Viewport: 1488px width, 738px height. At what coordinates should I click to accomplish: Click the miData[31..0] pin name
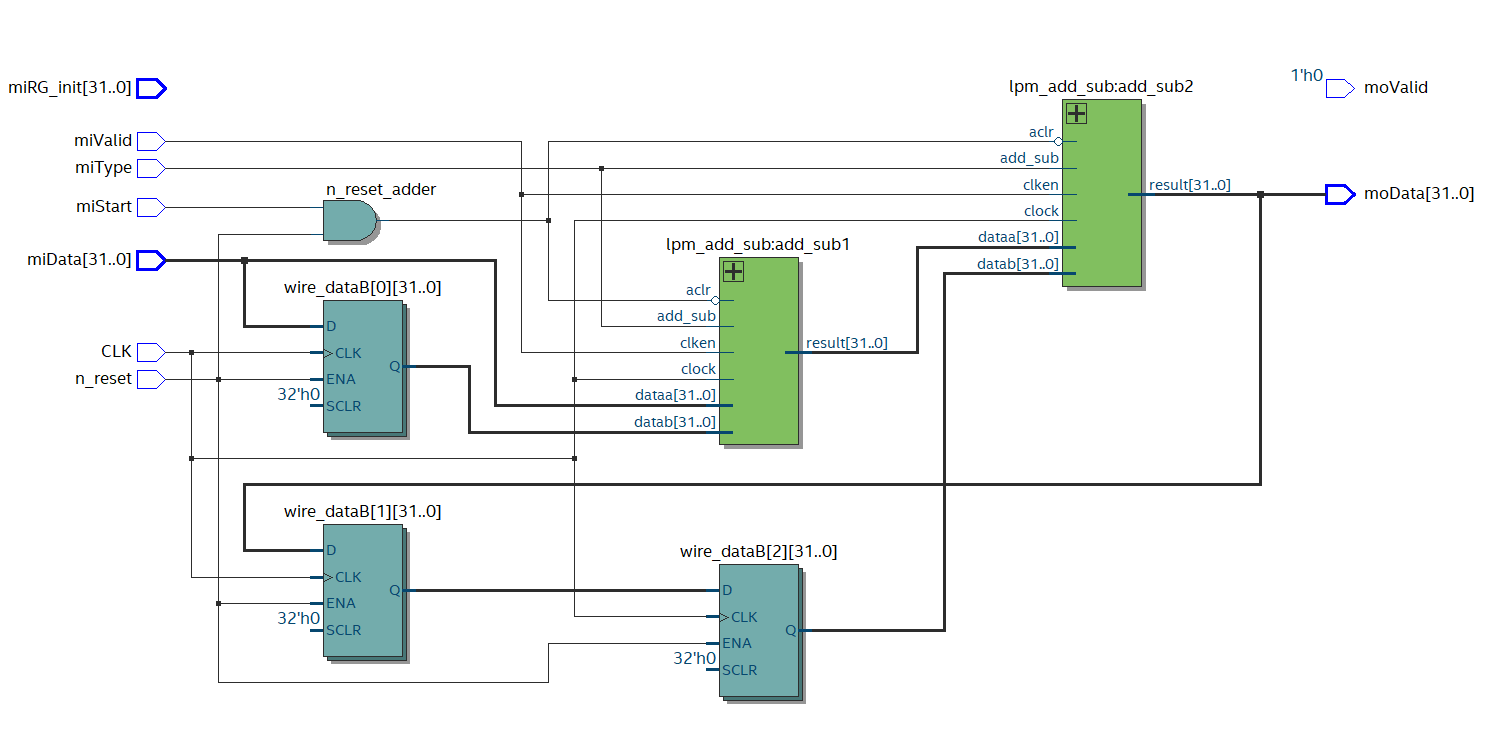click(79, 260)
